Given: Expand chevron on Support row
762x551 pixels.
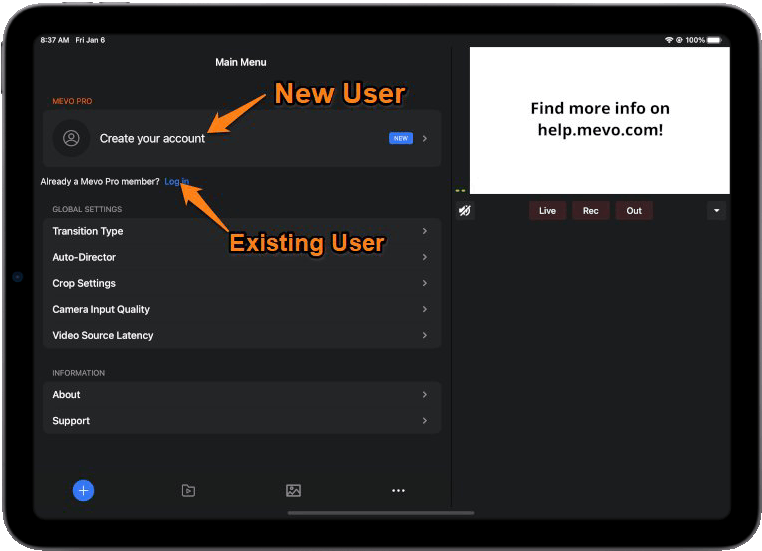Looking at the screenshot, I should [425, 421].
